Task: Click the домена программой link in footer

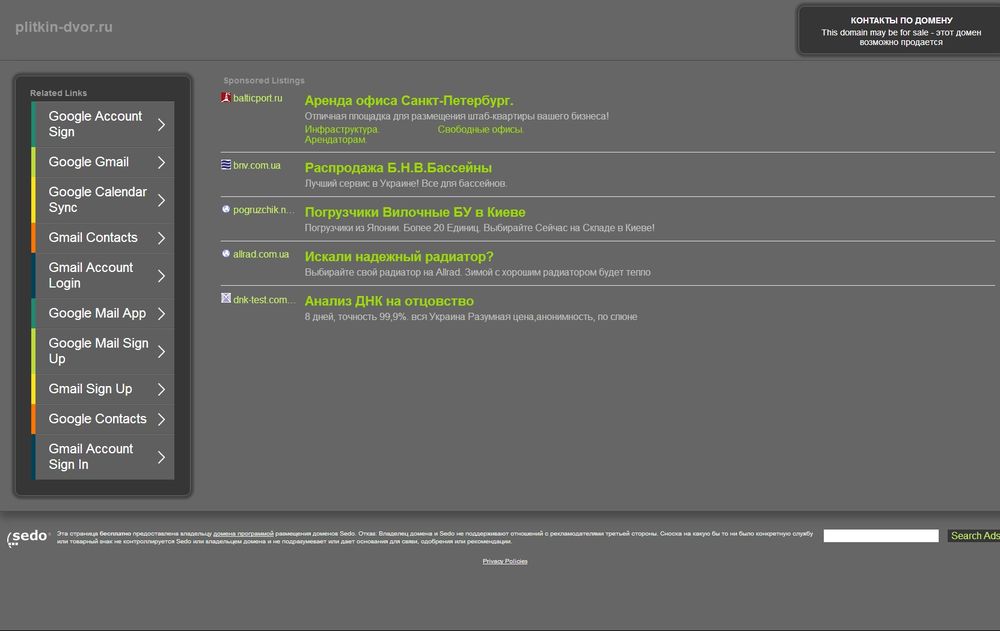Action: (x=243, y=533)
